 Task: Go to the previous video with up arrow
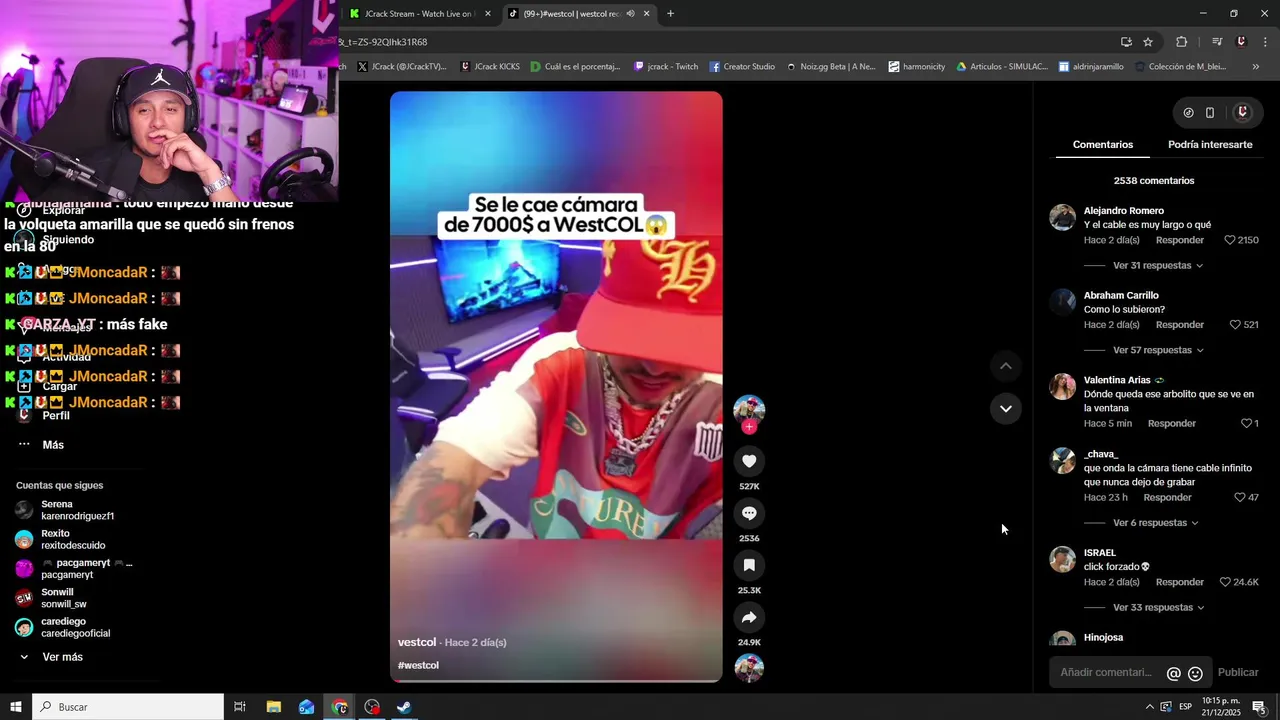click(x=1006, y=366)
